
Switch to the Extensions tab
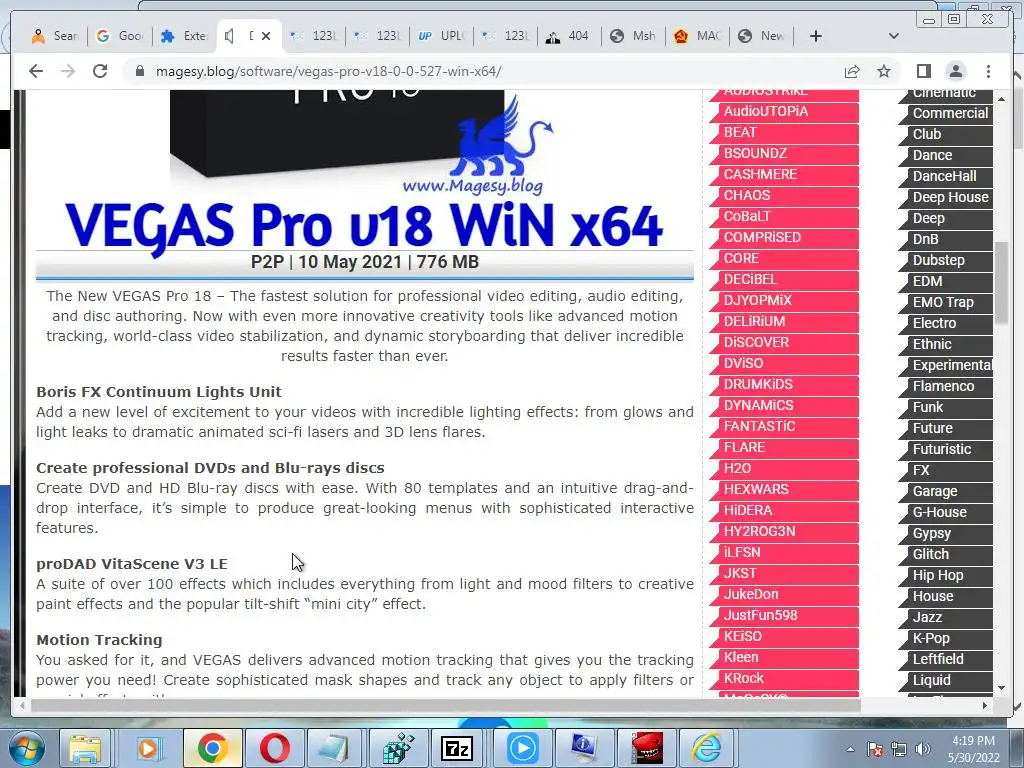(184, 36)
